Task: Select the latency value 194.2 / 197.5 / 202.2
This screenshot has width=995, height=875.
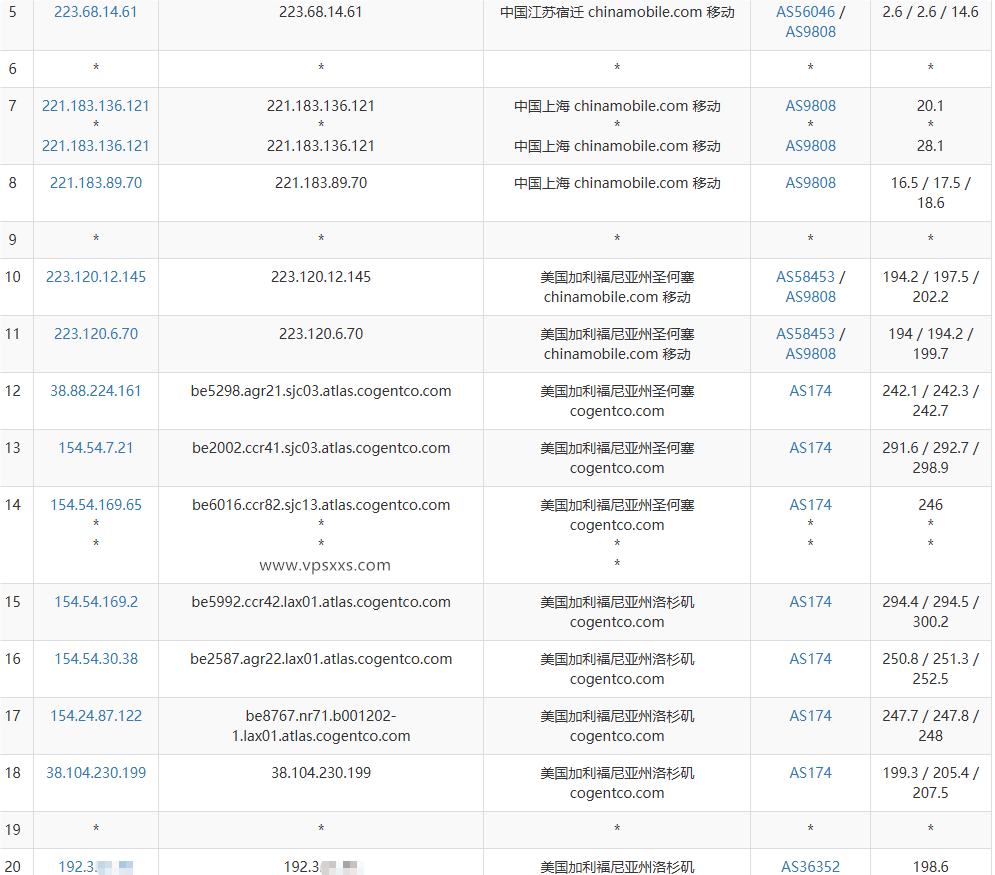Action: pos(930,287)
